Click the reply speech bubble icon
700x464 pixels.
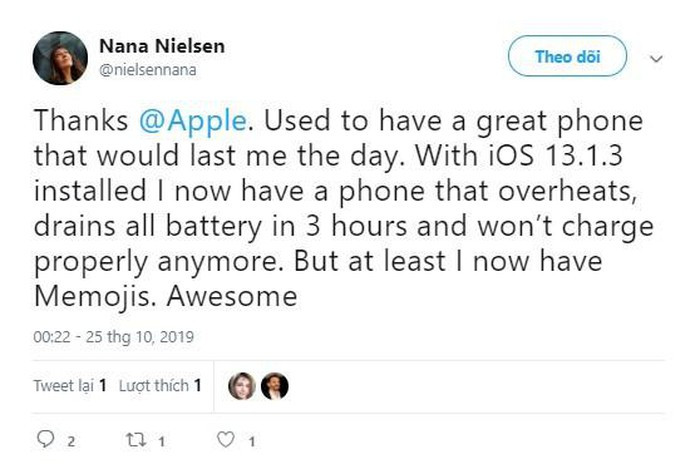[x=43, y=439]
